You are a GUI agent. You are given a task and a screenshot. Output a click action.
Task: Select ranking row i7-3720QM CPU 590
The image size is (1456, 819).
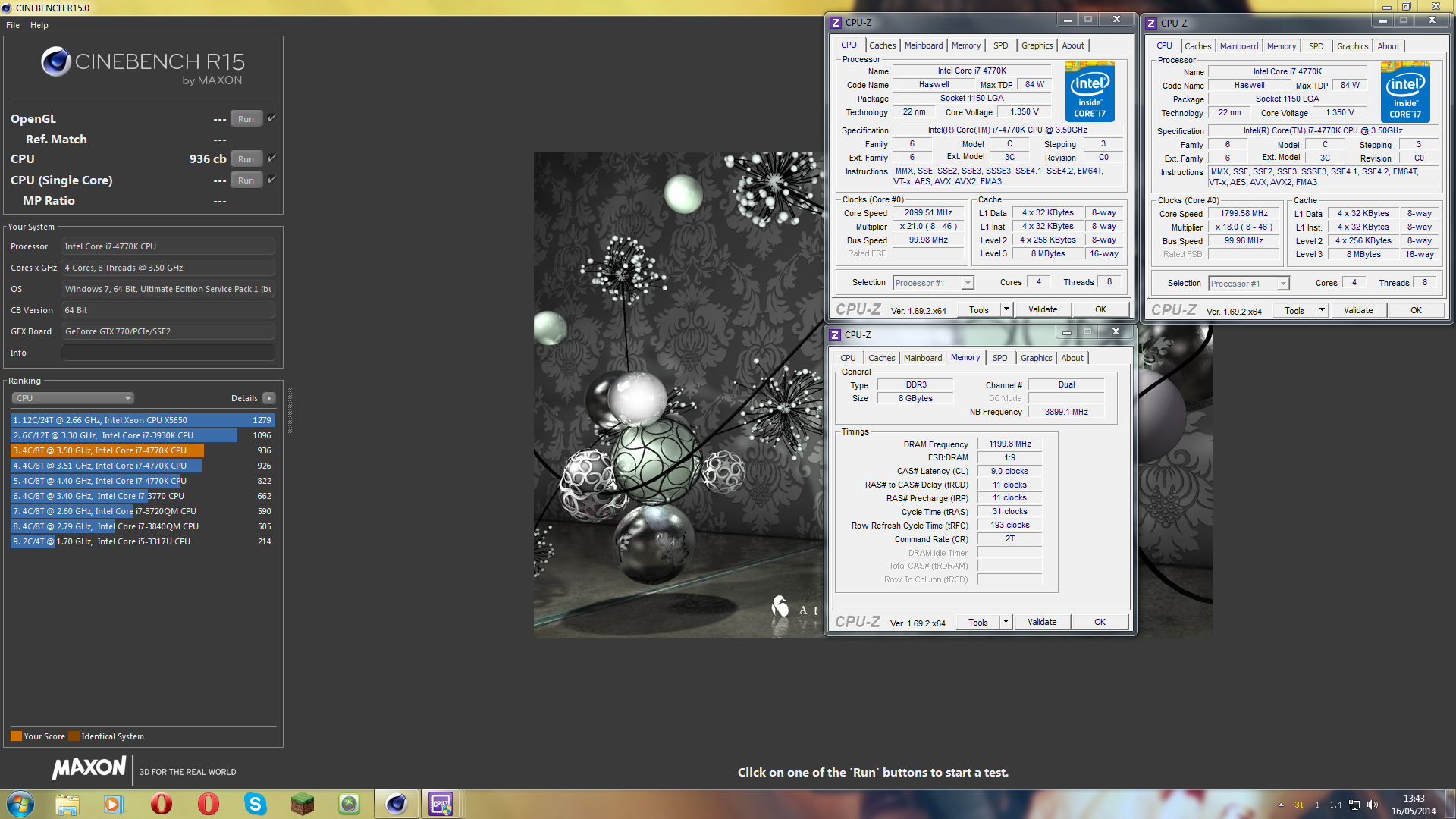point(143,511)
